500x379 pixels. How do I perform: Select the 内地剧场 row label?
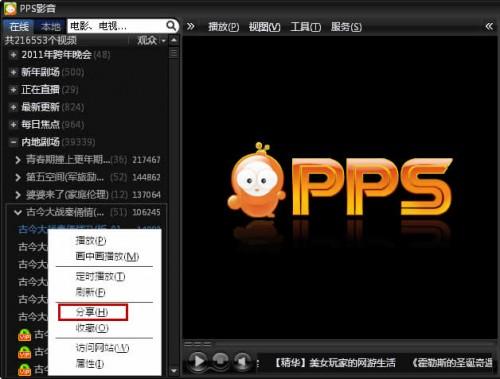click(40, 142)
